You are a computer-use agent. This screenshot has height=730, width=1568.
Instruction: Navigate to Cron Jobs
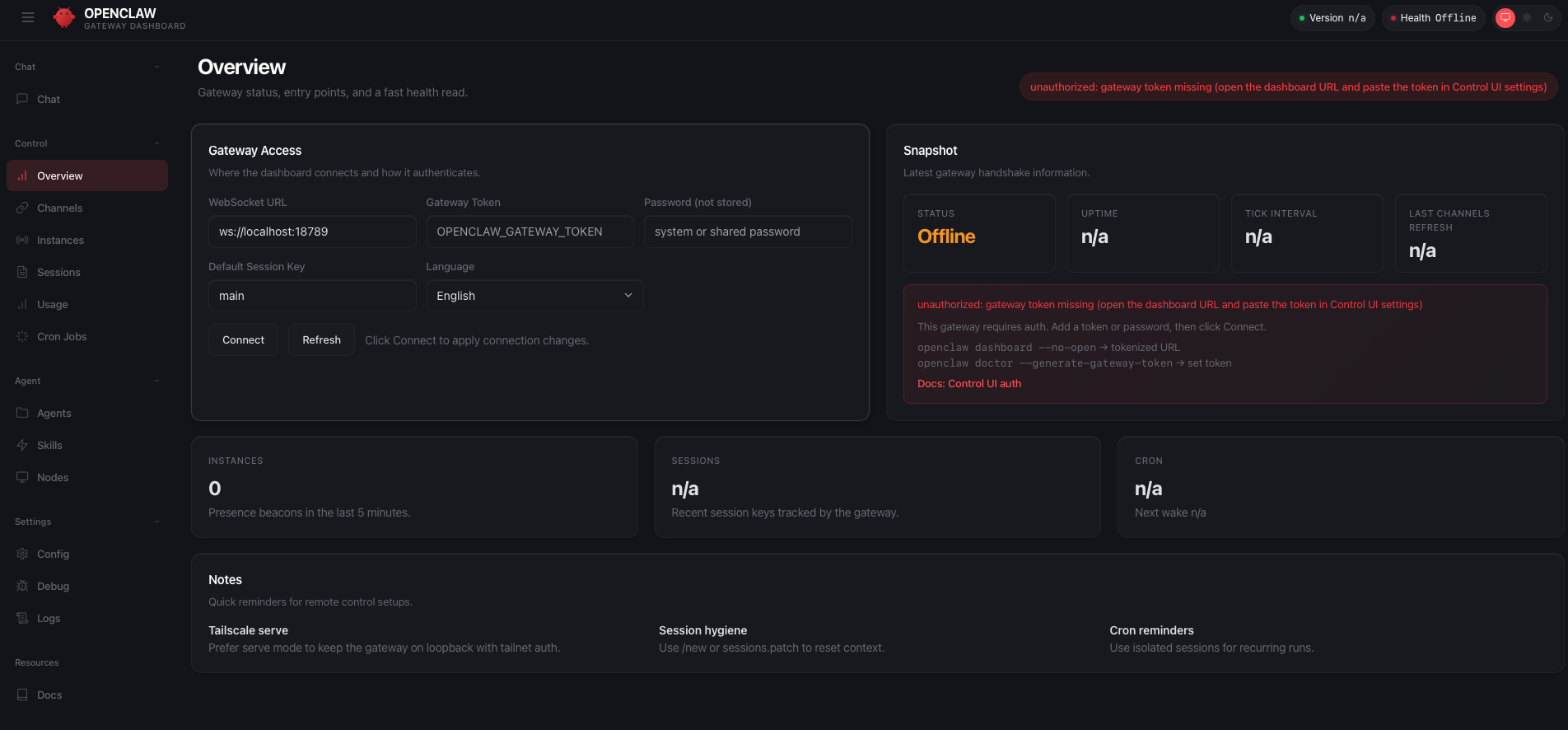coord(87,336)
